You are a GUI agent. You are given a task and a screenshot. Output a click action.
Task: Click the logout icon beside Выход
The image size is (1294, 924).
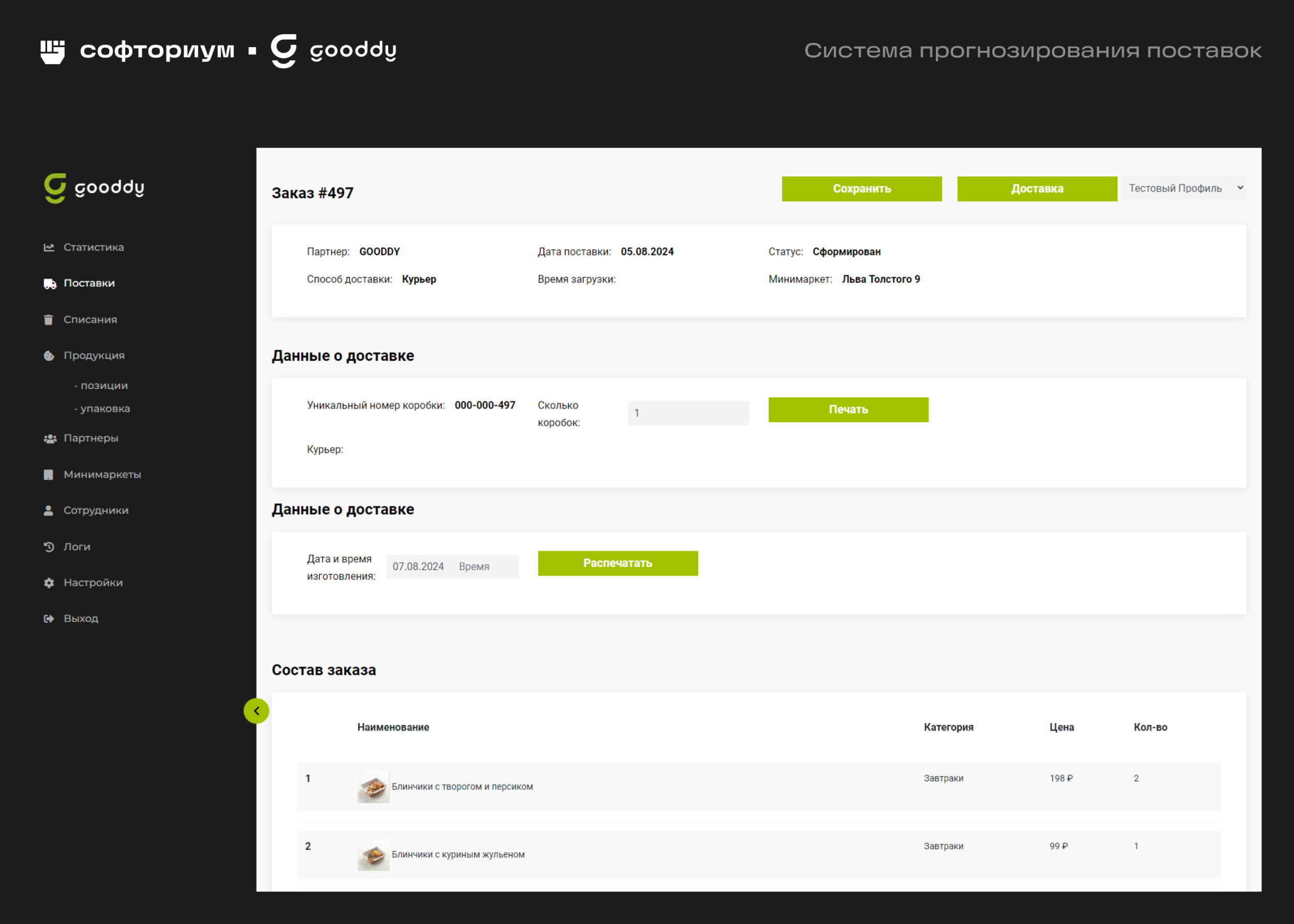[49, 618]
